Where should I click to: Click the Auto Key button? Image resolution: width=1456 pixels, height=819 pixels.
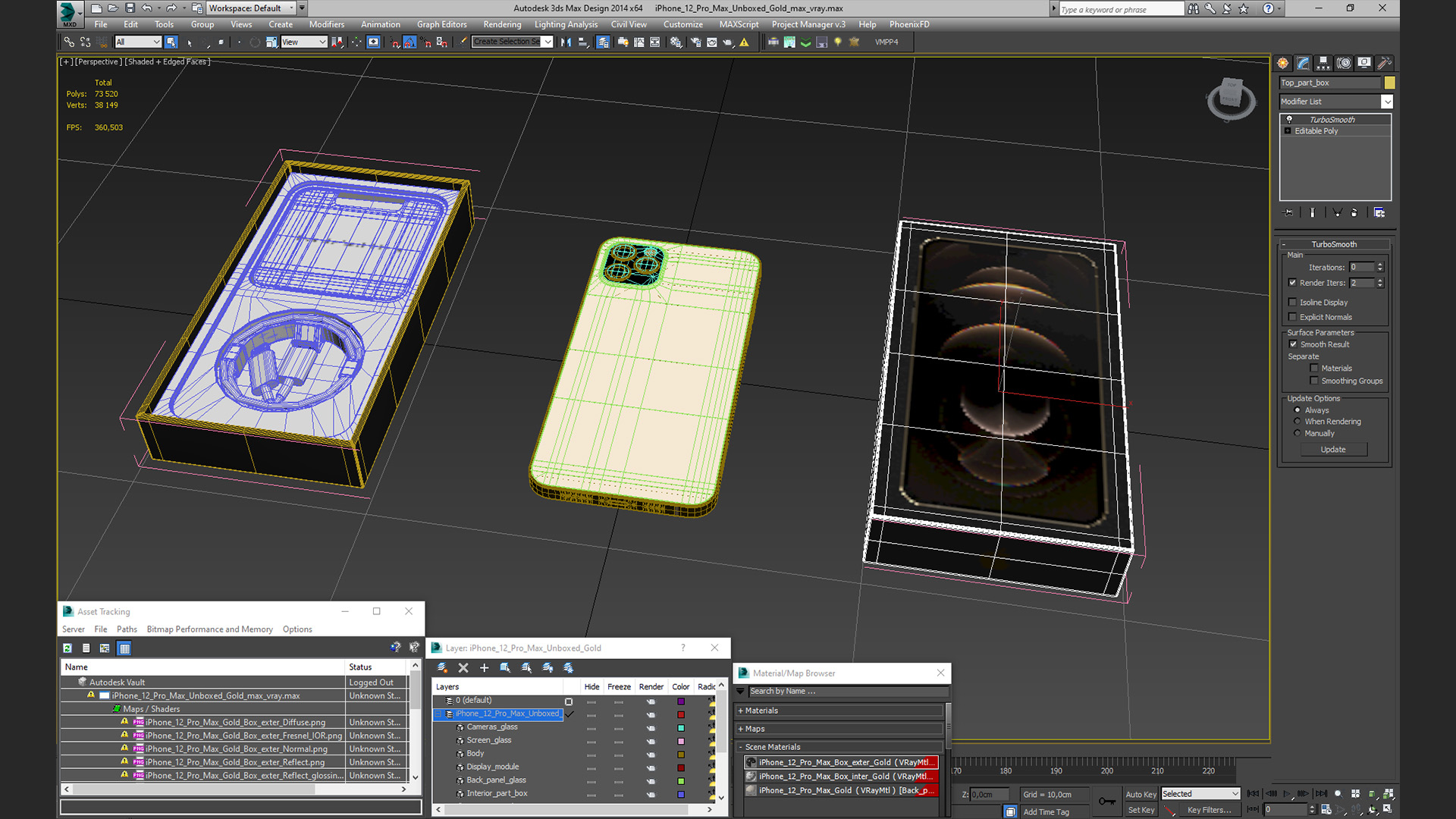pos(1141,794)
